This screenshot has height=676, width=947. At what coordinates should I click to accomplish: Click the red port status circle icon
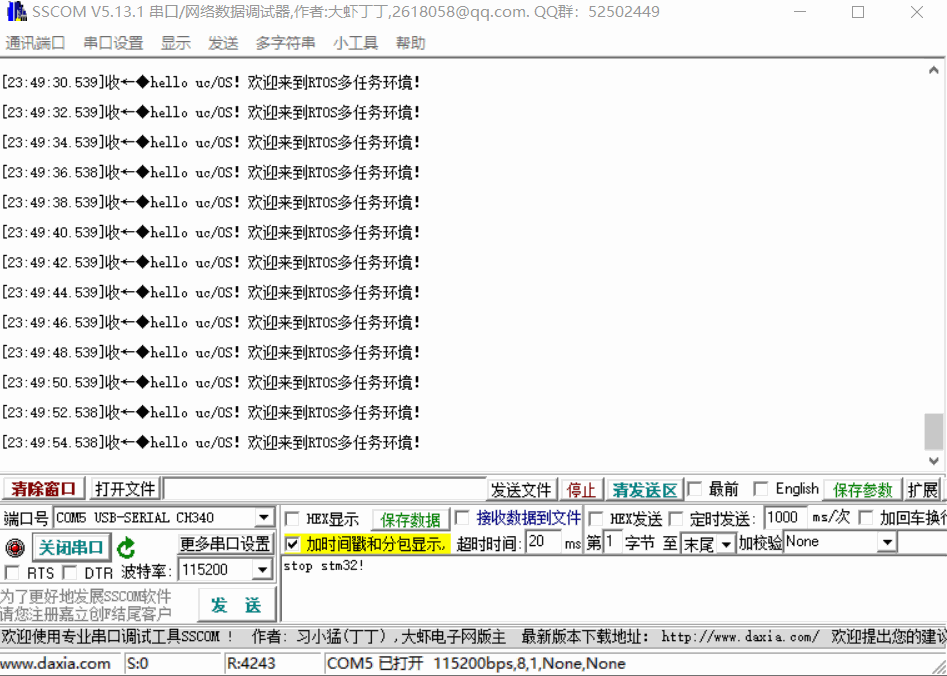tap(14, 547)
